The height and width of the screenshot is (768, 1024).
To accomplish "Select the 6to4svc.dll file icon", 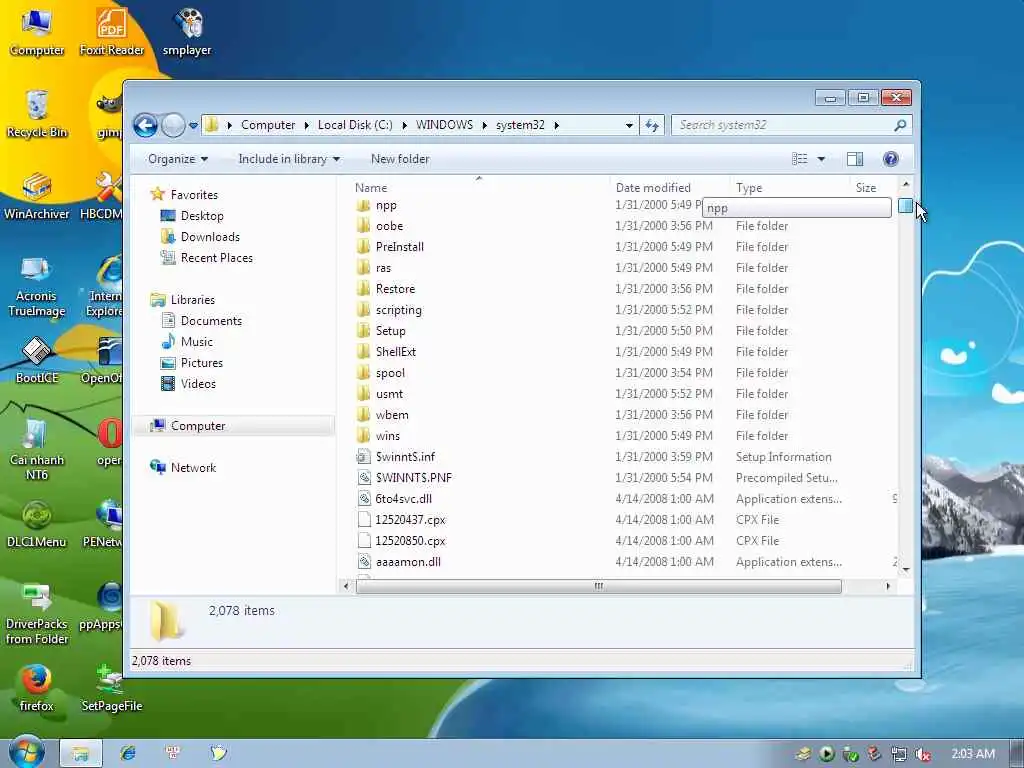I will 364,498.
